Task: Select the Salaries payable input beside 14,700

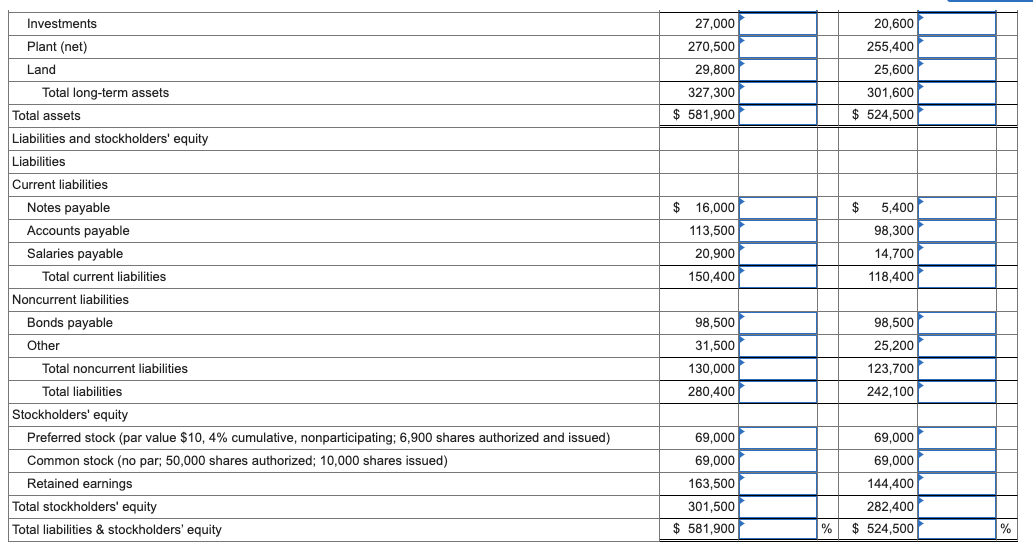Action: coord(957,254)
